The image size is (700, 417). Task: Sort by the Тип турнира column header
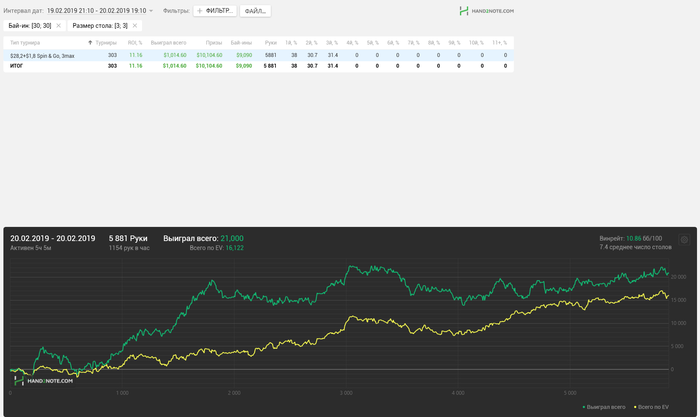point(25,43)
